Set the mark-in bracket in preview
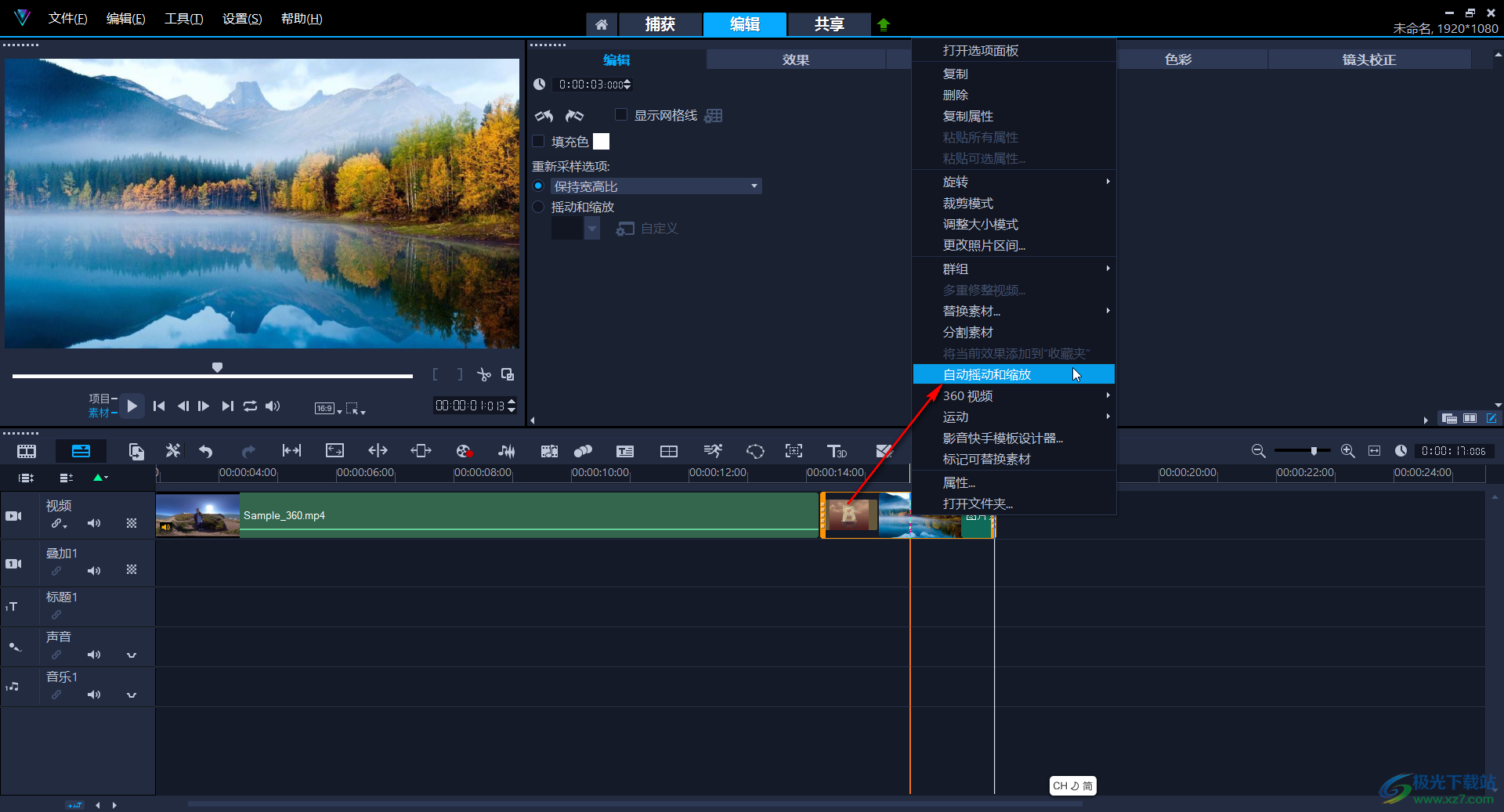This screenshot has height=812, width=1504. coord(436,374)
